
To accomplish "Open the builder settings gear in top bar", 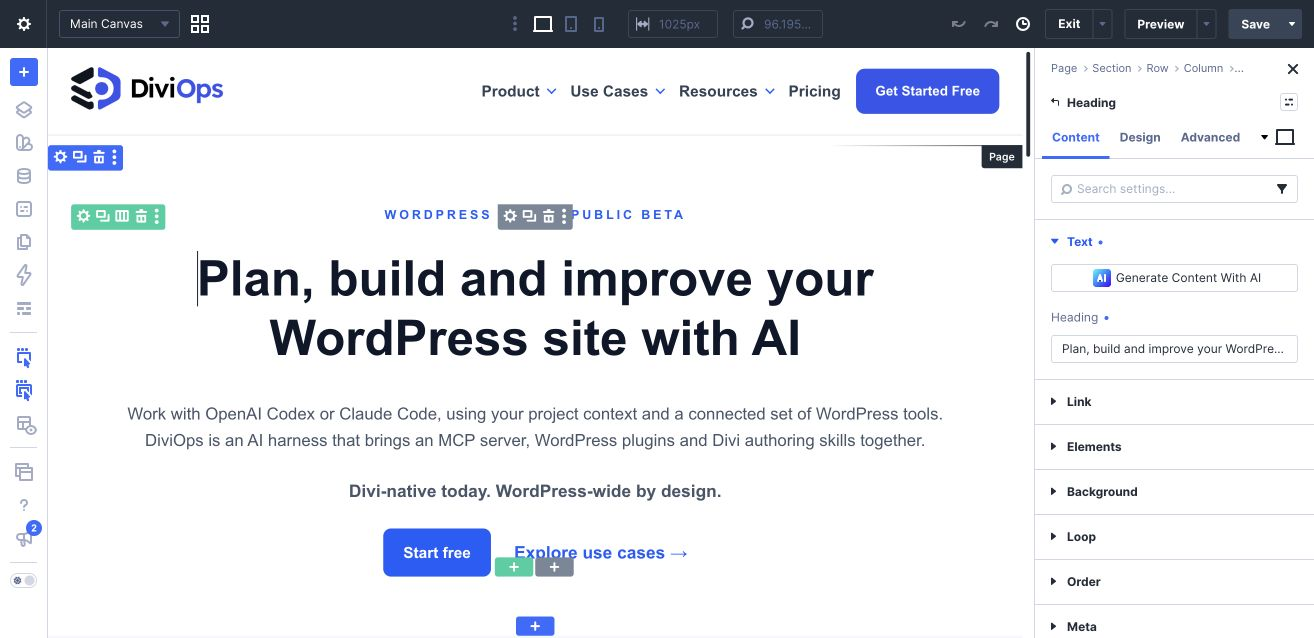I will (x=24, y=24).
